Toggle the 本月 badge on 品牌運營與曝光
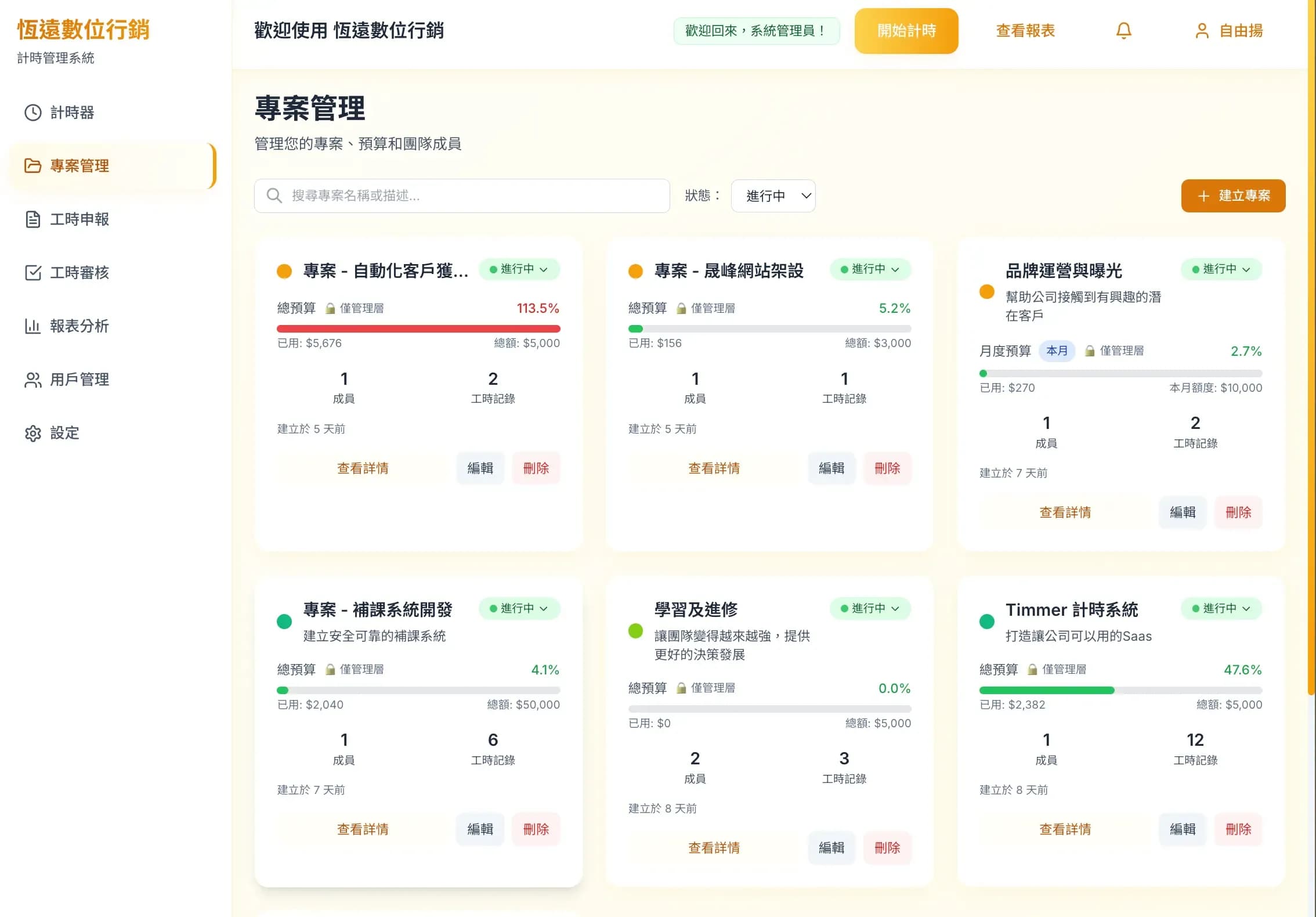Viewport: 1316px width, 917px height. pyautogui.click(x=1057, y=351)
